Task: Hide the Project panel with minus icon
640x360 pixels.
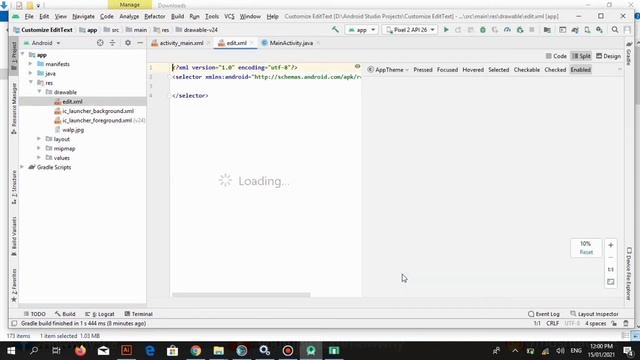Action: click(140, 42)
